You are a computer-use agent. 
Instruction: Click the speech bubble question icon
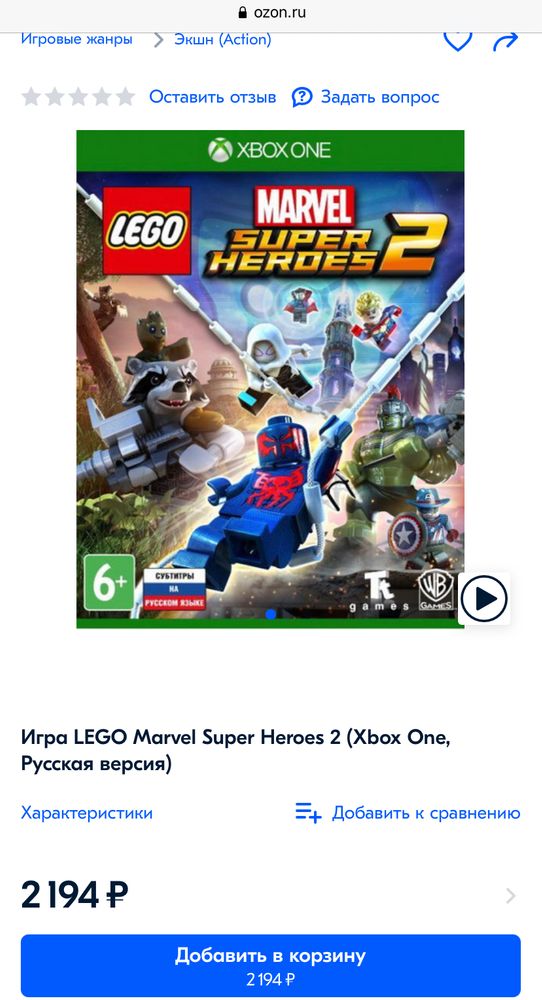click(302, 97)
